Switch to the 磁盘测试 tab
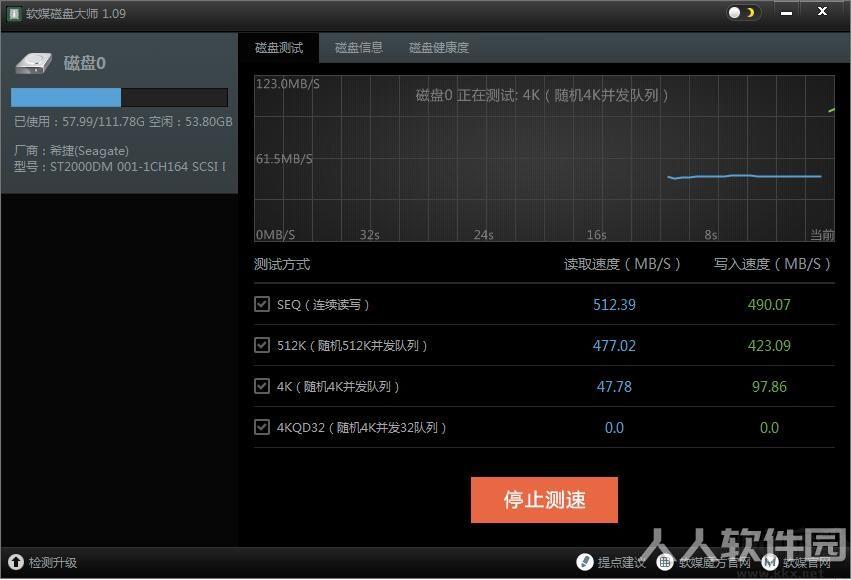This screenshot has height=580, width=851. 279,48
